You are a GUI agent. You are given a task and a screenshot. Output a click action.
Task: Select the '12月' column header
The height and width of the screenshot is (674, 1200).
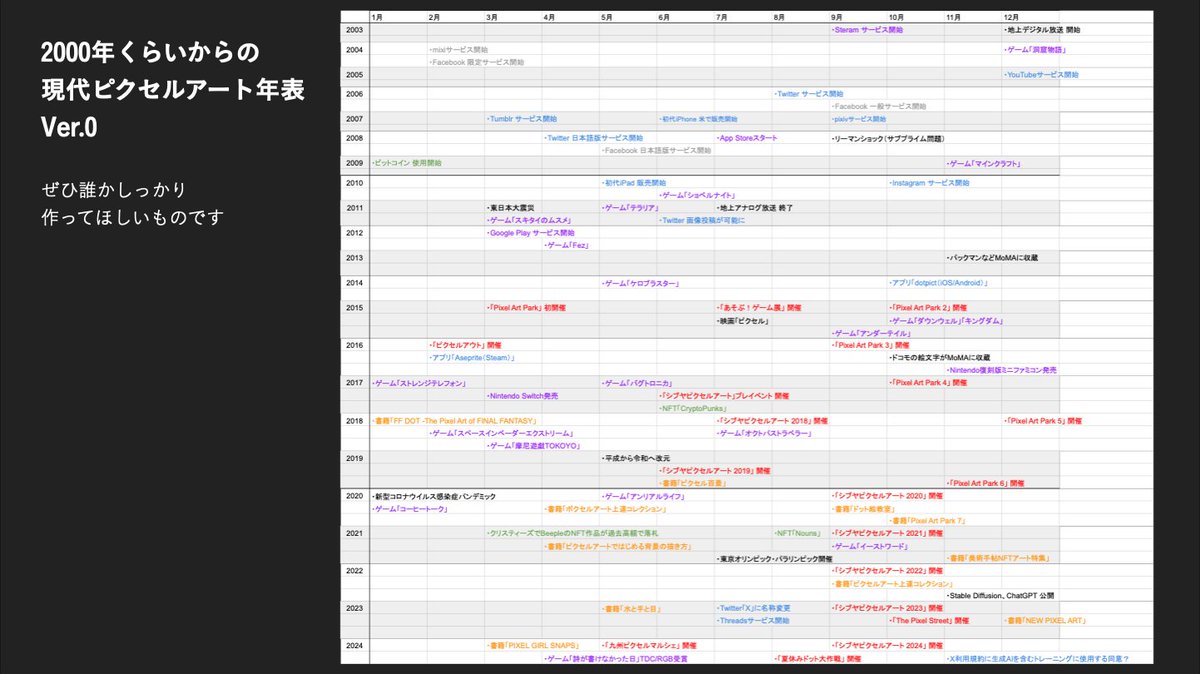[1012, 17]
